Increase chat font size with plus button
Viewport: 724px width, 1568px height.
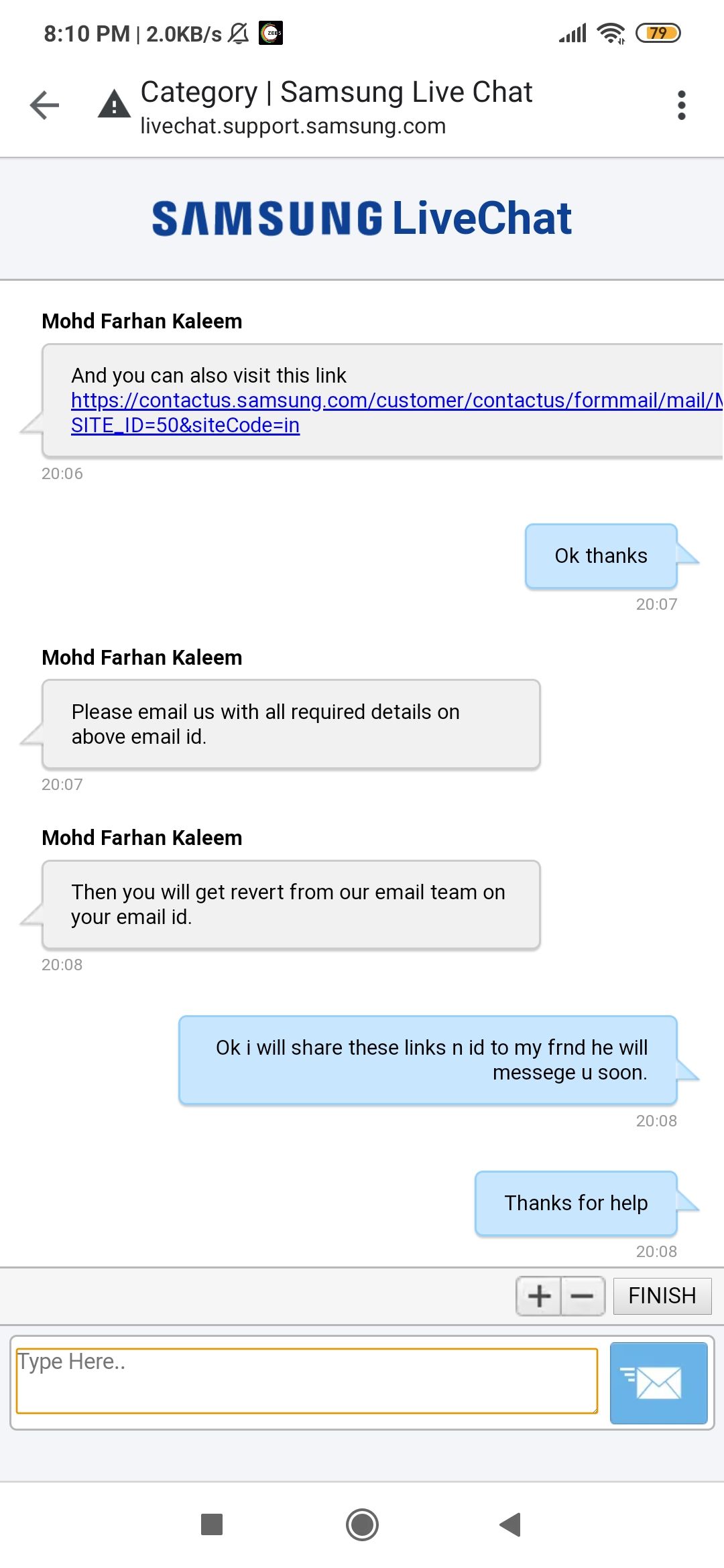[x=539, y=1296]
